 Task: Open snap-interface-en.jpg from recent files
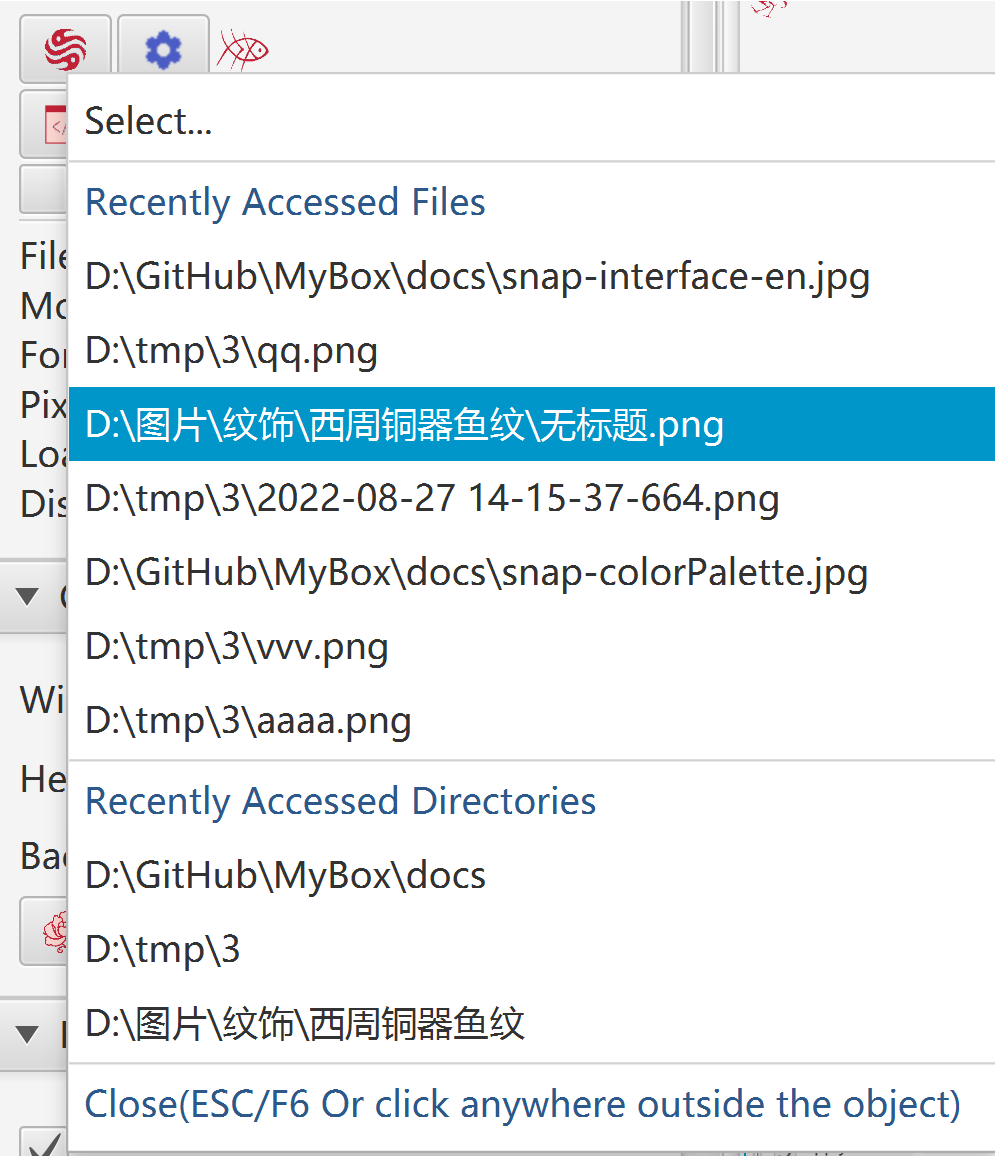[x=531, y=277]
